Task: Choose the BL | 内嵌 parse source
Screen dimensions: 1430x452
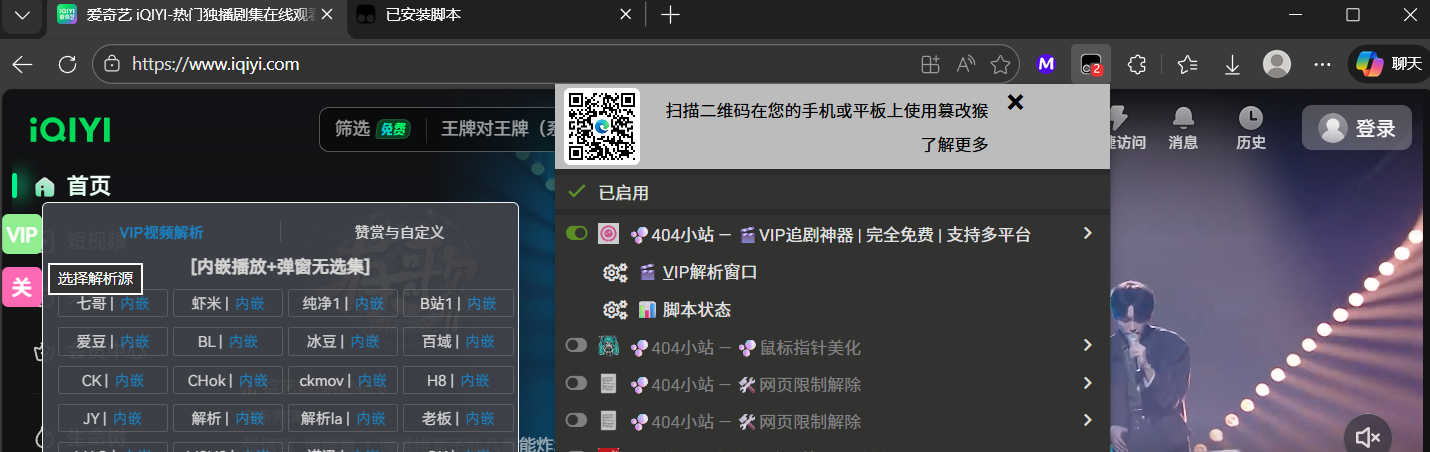Action: (228, 342)
